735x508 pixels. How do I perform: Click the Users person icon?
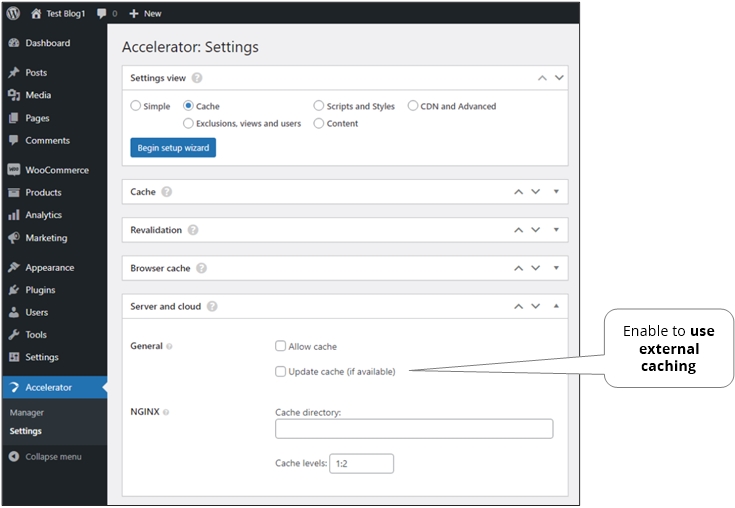[x=14, y=312]
